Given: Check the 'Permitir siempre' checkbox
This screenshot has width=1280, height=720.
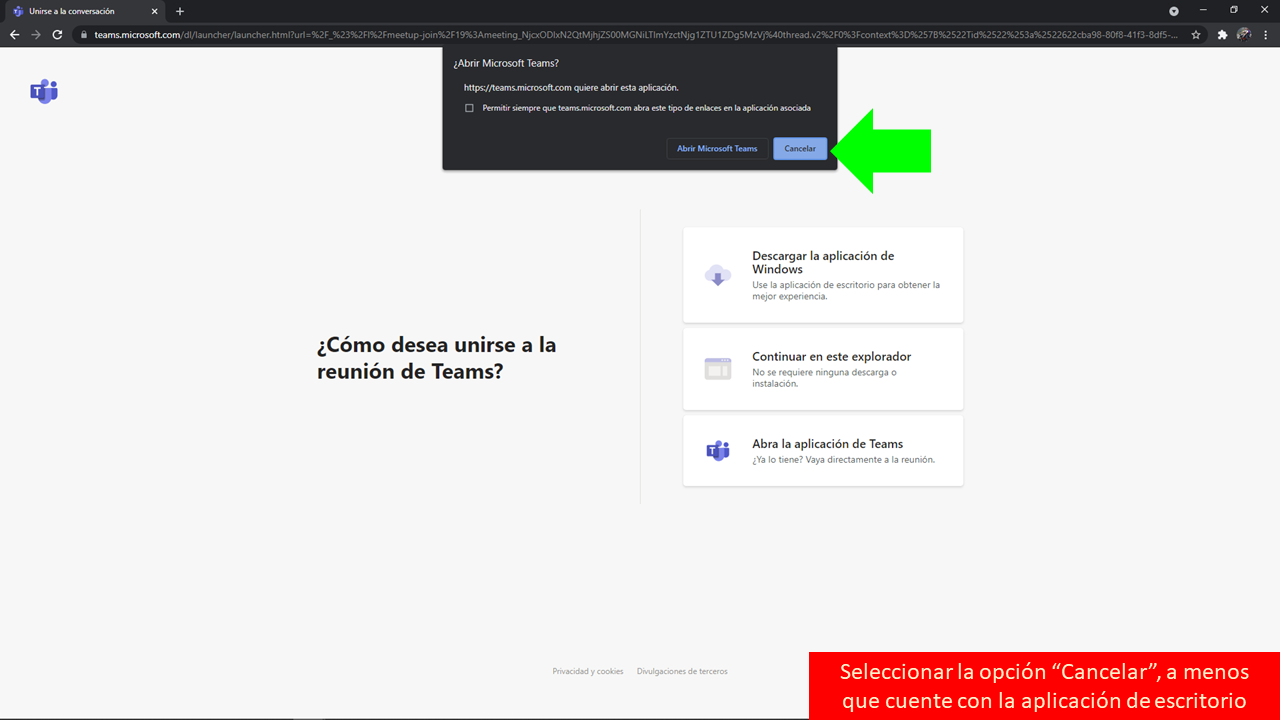Looking at the screenshot, I should pyautogui.click(x=469, y=108).
